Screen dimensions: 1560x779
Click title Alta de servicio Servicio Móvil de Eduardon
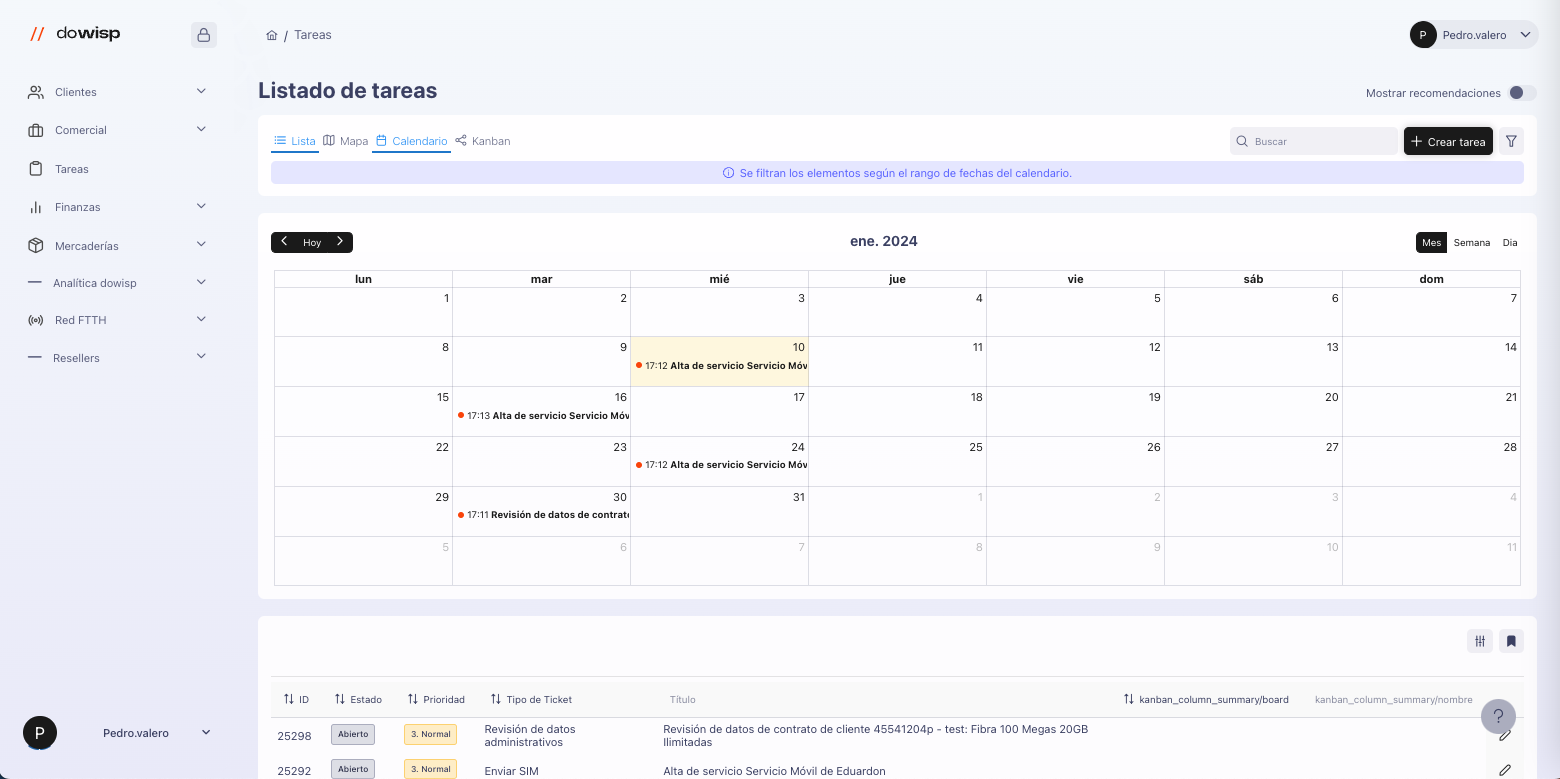tap(774, 771)
